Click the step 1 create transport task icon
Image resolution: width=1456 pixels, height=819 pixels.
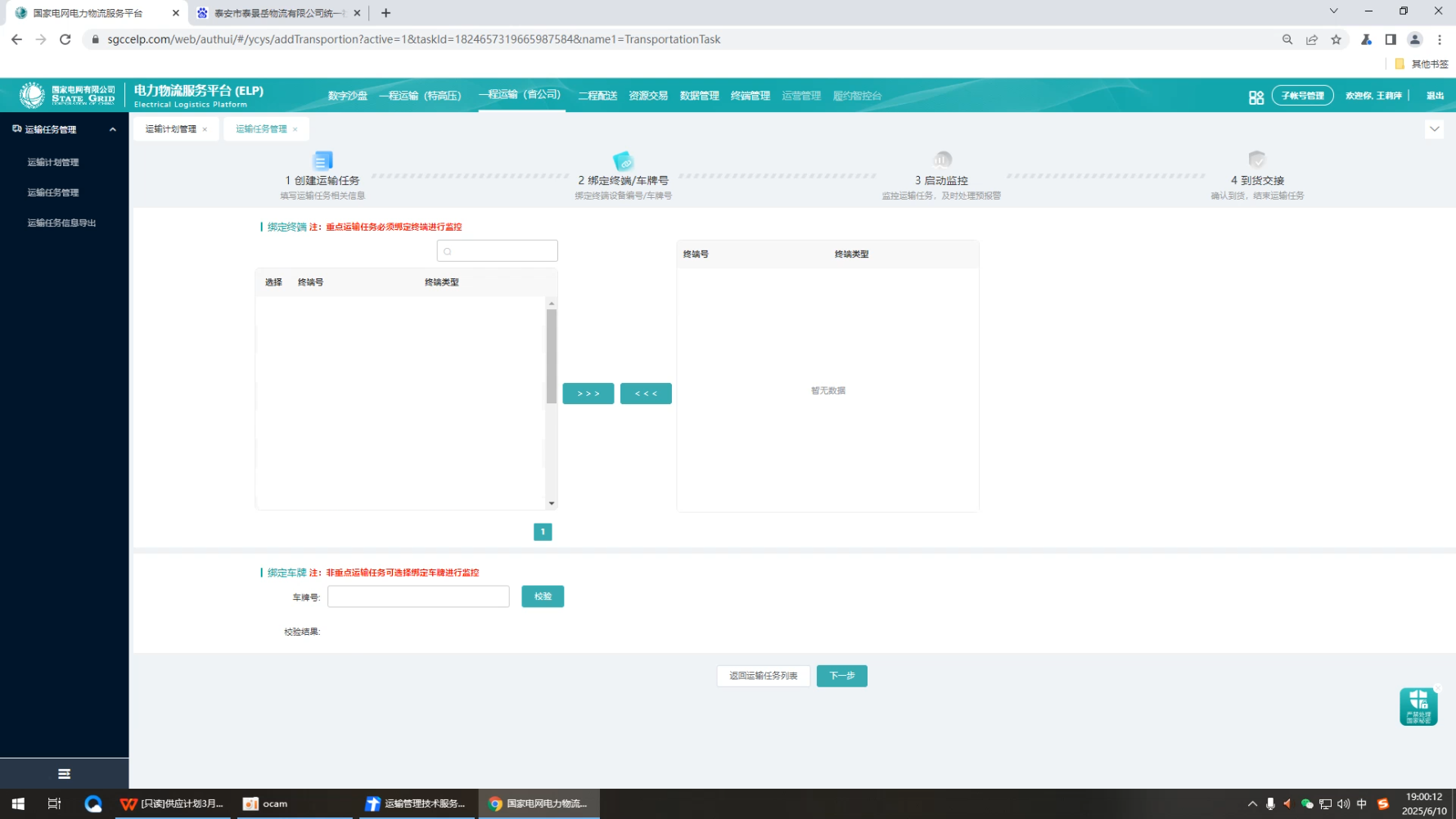(322, 160)
